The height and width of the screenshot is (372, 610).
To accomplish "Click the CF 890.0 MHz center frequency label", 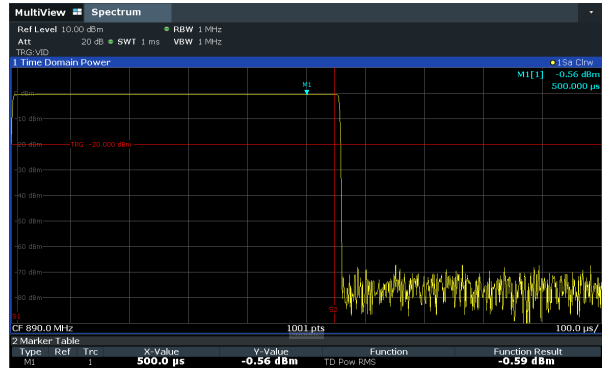I will click(x=42, y=328).
